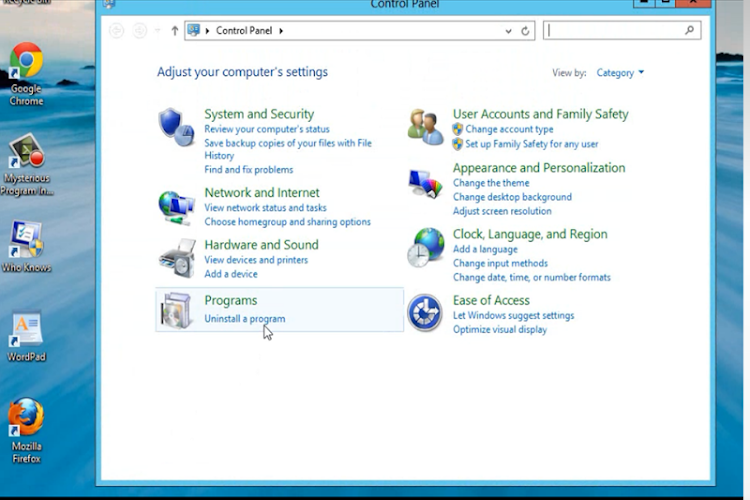Screen dimensions: 750x500
Task: Click Find and fix problems
Action: click(x=249, y=169)
